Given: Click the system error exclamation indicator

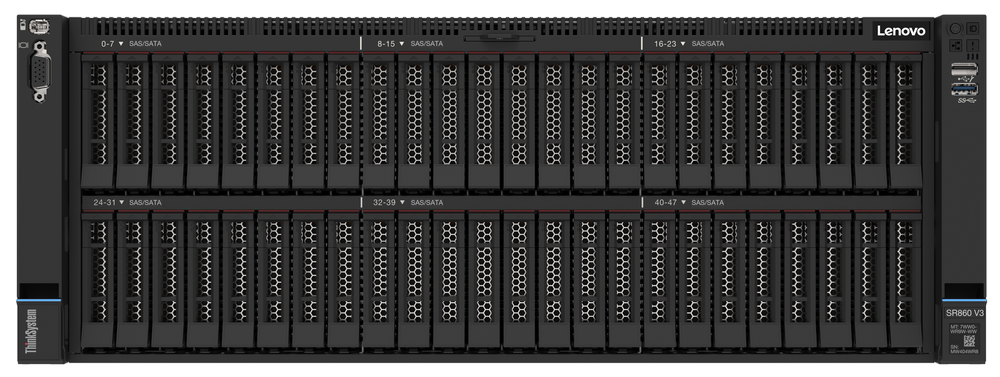Looking at the screenshot, I should point(973,45).
